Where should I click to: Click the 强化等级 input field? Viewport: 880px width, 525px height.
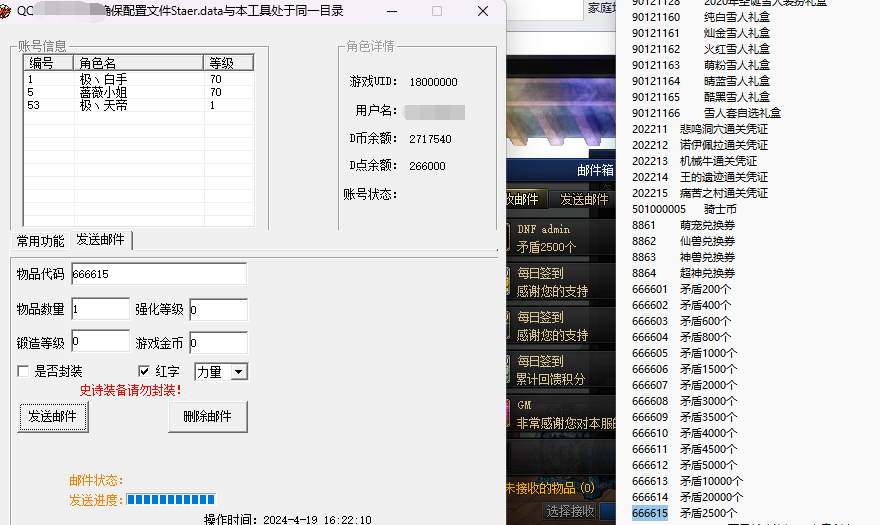click(x=218, y=309)
